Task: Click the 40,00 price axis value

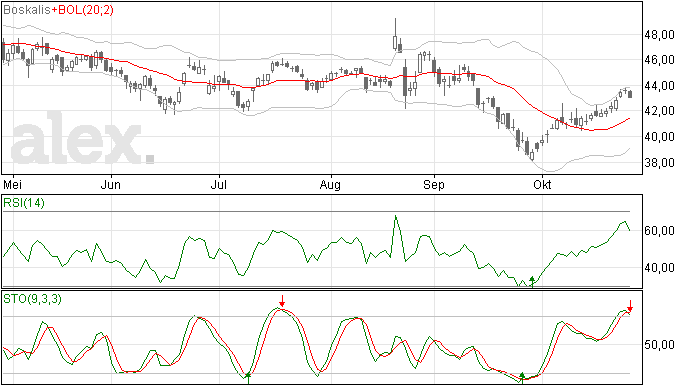Action: tap(659, 137)
